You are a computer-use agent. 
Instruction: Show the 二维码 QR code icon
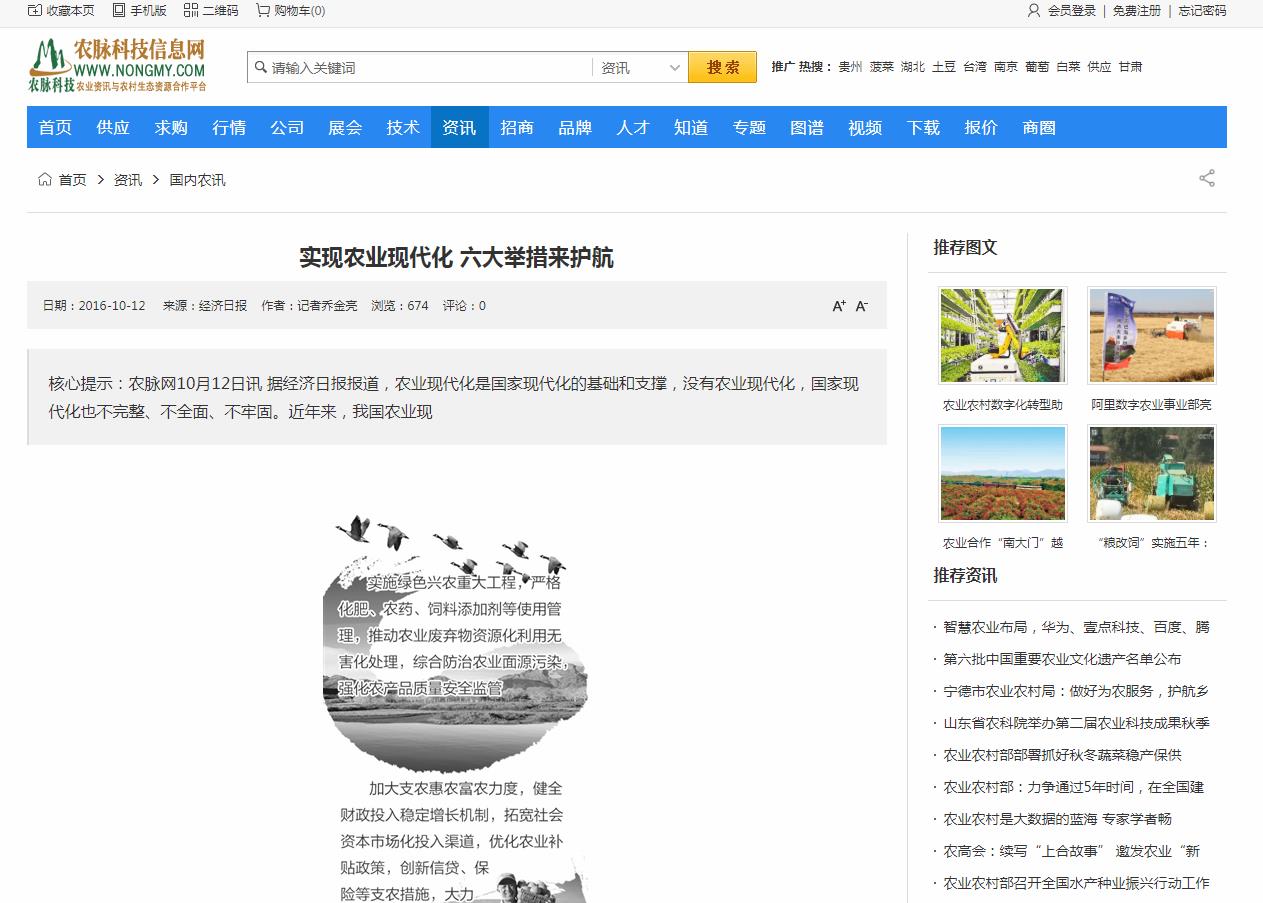tap(191, 10)
